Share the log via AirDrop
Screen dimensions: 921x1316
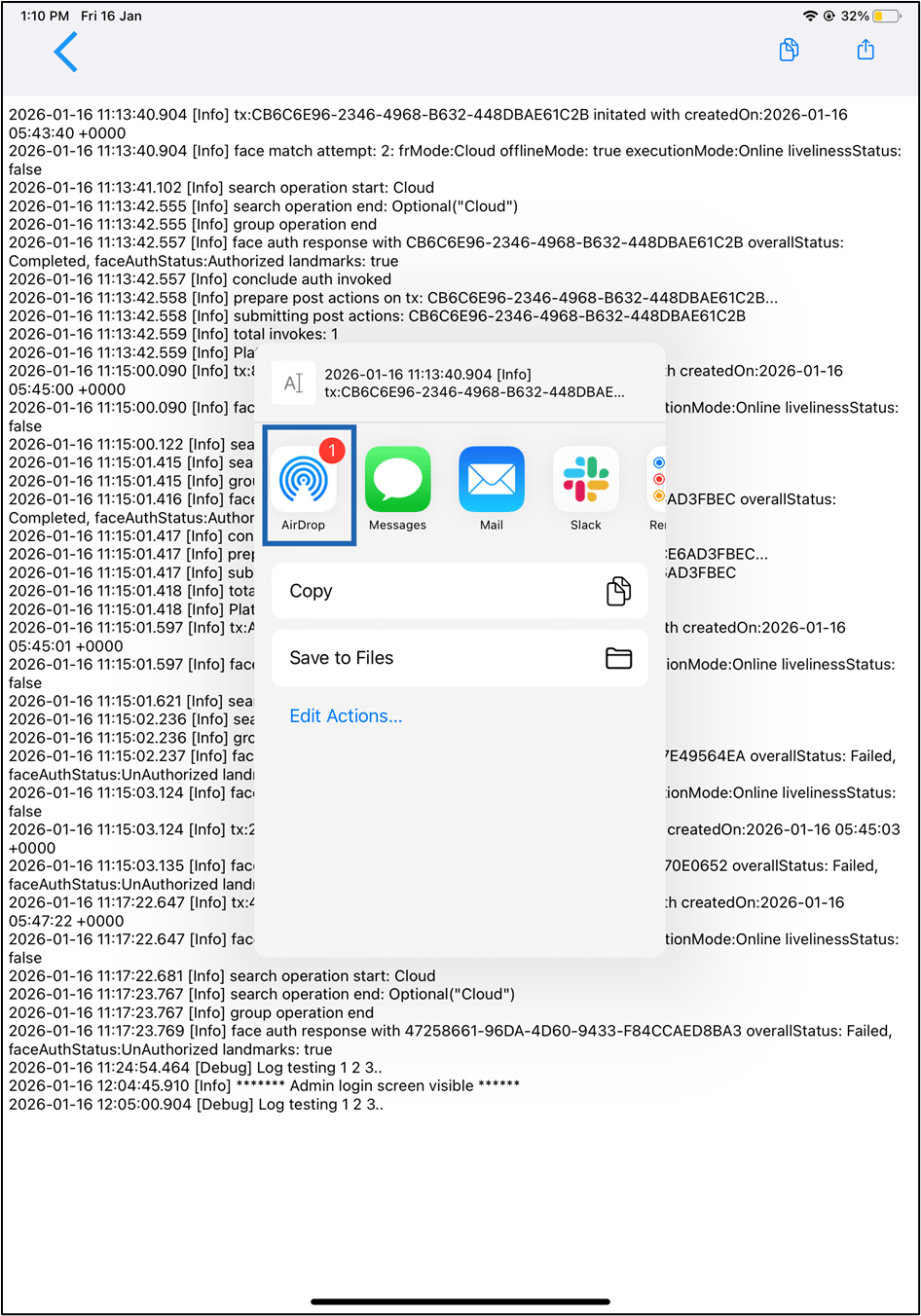click(x=304, y=485)
